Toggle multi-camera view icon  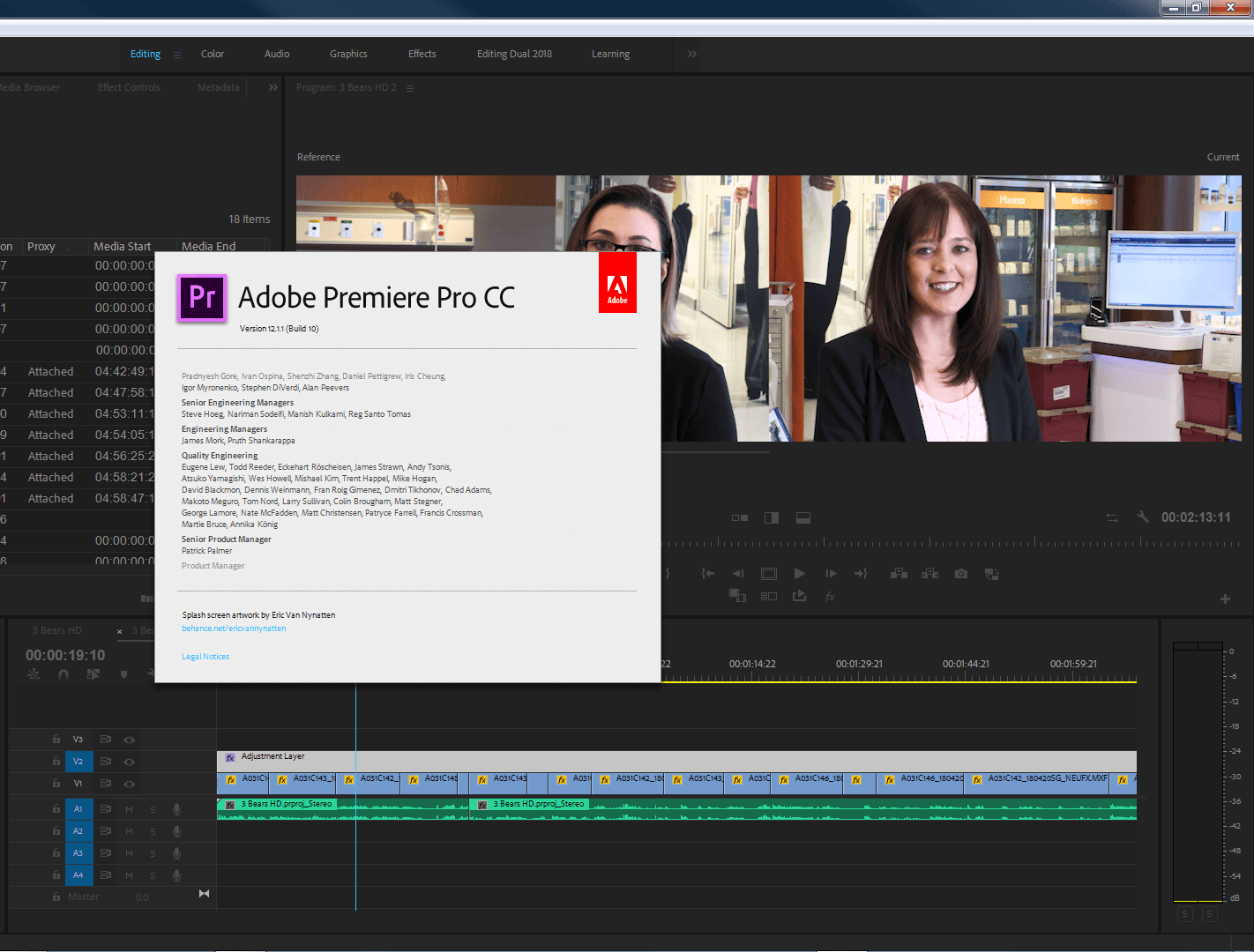[x=769, y=597]
